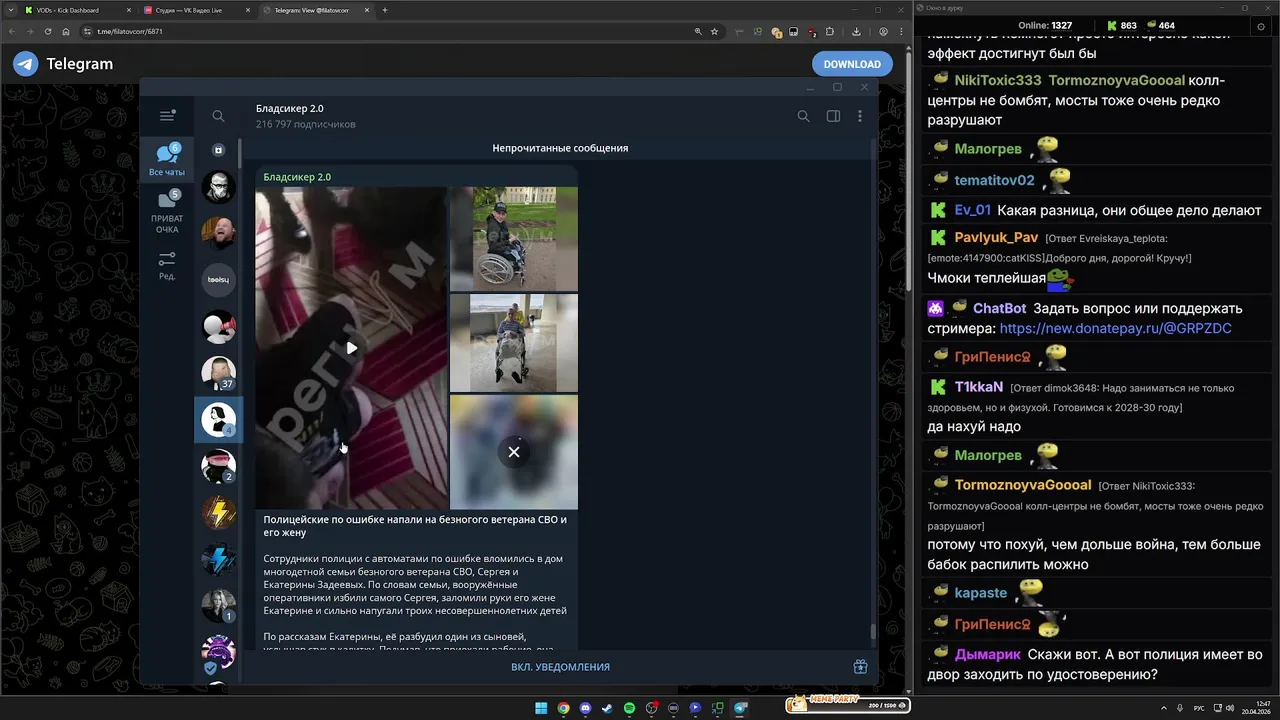Toggle the Telegram right side panel

coord(833,116)
